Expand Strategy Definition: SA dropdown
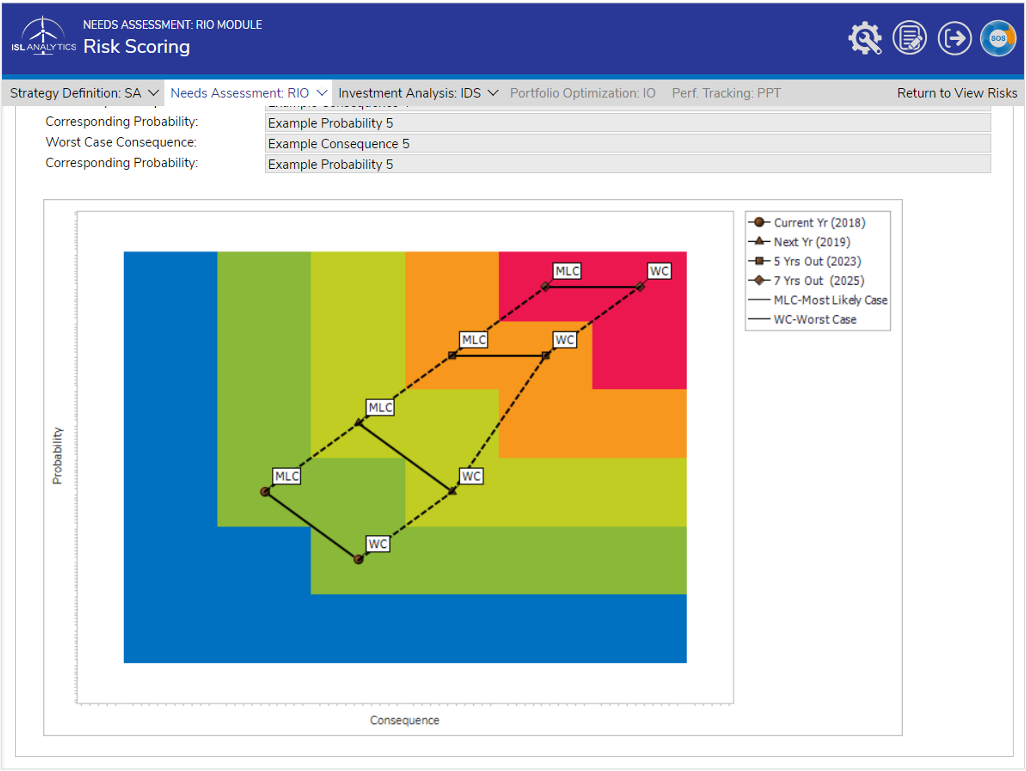This screenshot has width=1026, height=771. click(x=84, y=93)
